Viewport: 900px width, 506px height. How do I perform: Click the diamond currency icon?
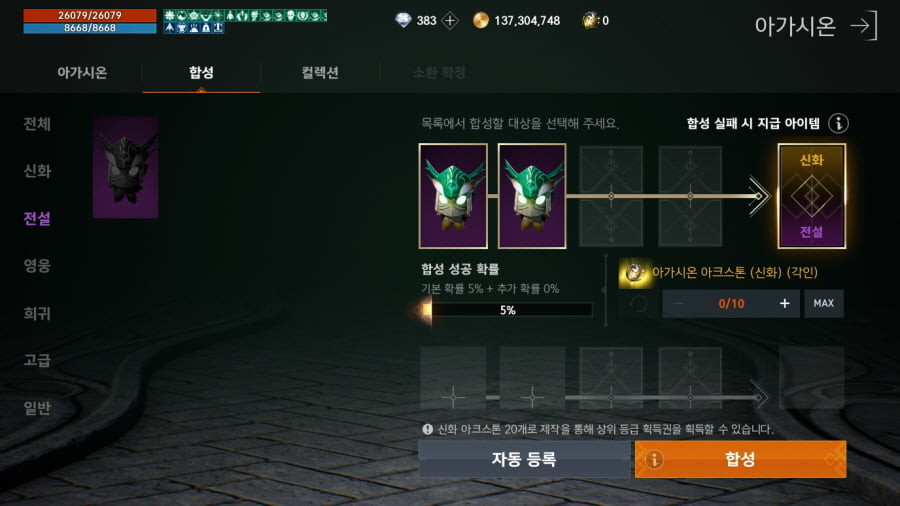(404, 21)
